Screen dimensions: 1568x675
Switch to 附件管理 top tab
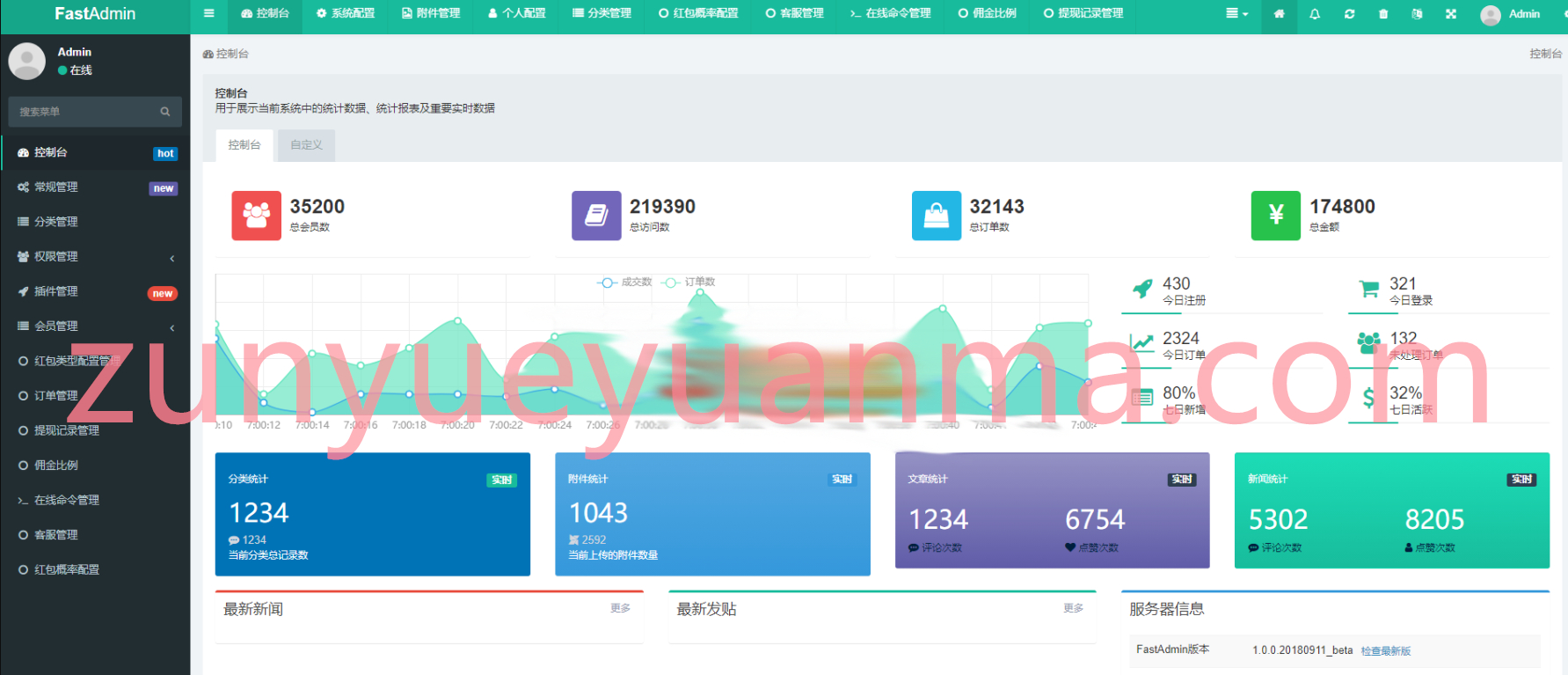click(x=431, y=13)
